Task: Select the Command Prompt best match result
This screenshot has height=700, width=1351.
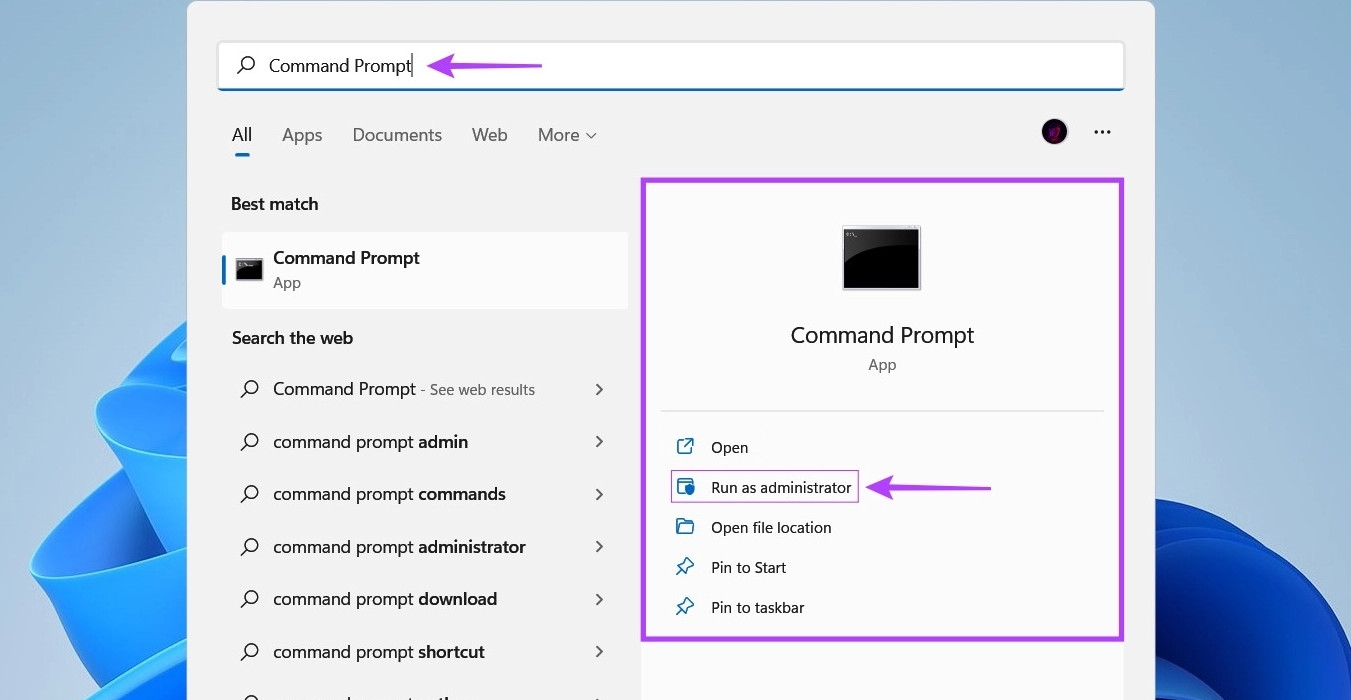Action: click(x=425, y=270)
